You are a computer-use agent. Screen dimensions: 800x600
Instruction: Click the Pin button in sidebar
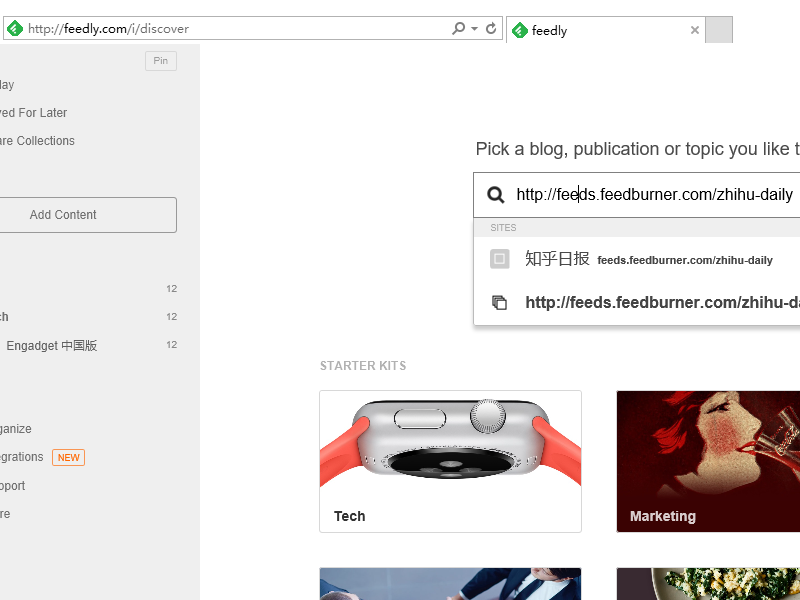160,61
